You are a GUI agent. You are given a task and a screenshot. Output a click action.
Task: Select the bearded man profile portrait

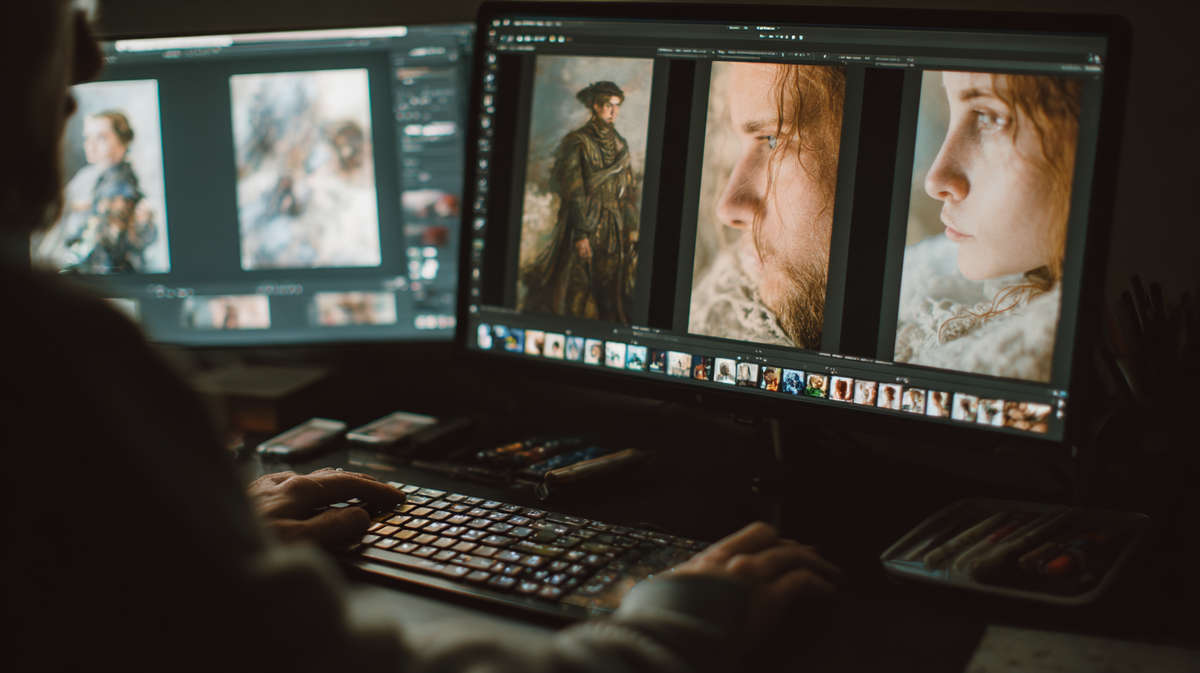(765, 205)
